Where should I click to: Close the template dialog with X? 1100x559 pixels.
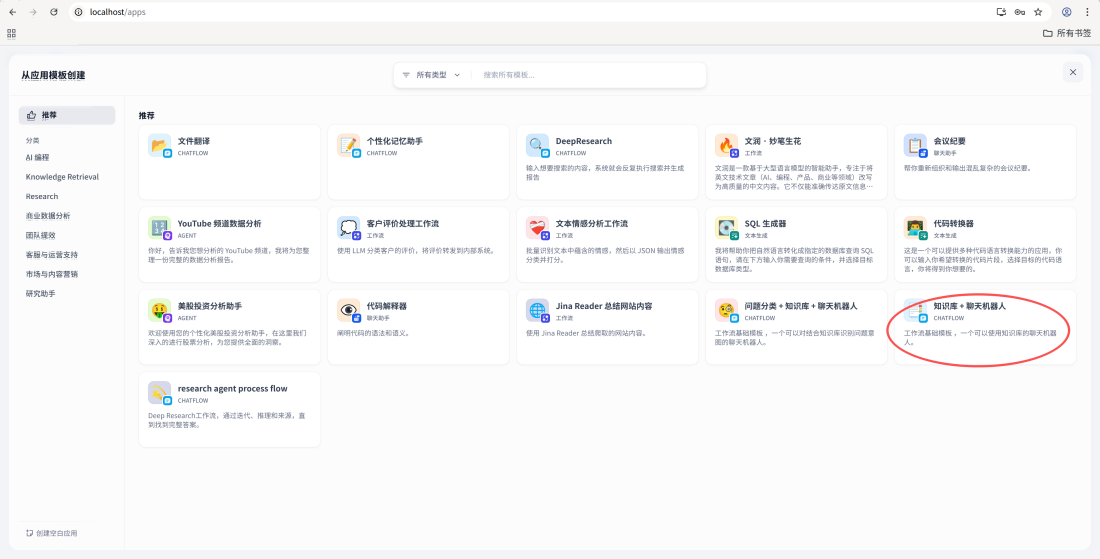(1073, 72)
